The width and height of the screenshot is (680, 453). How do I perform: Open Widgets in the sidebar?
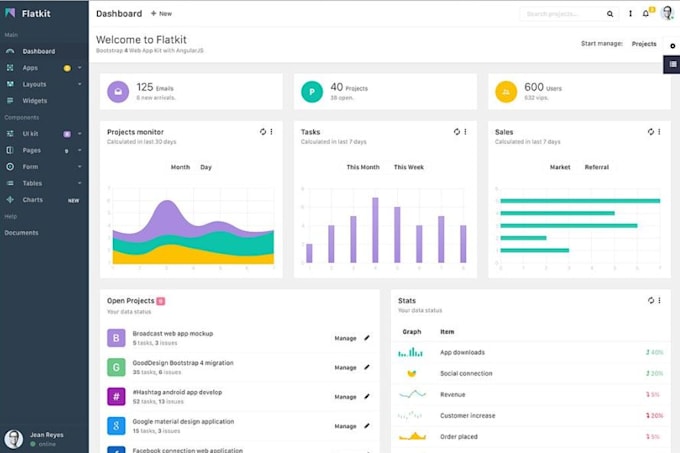click(34, 101)
